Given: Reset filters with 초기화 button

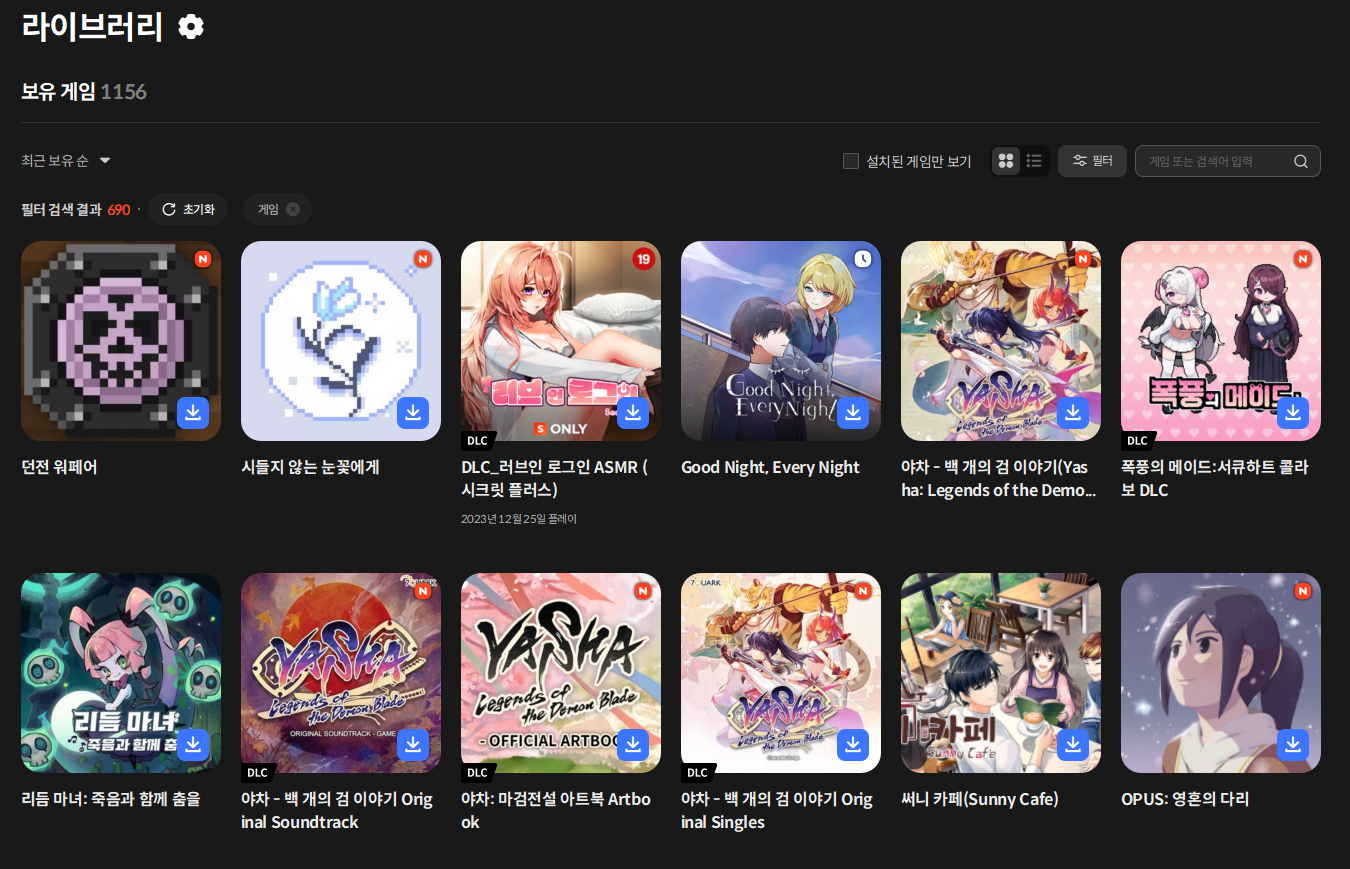Looking at the screenshot, I should 187,209.
